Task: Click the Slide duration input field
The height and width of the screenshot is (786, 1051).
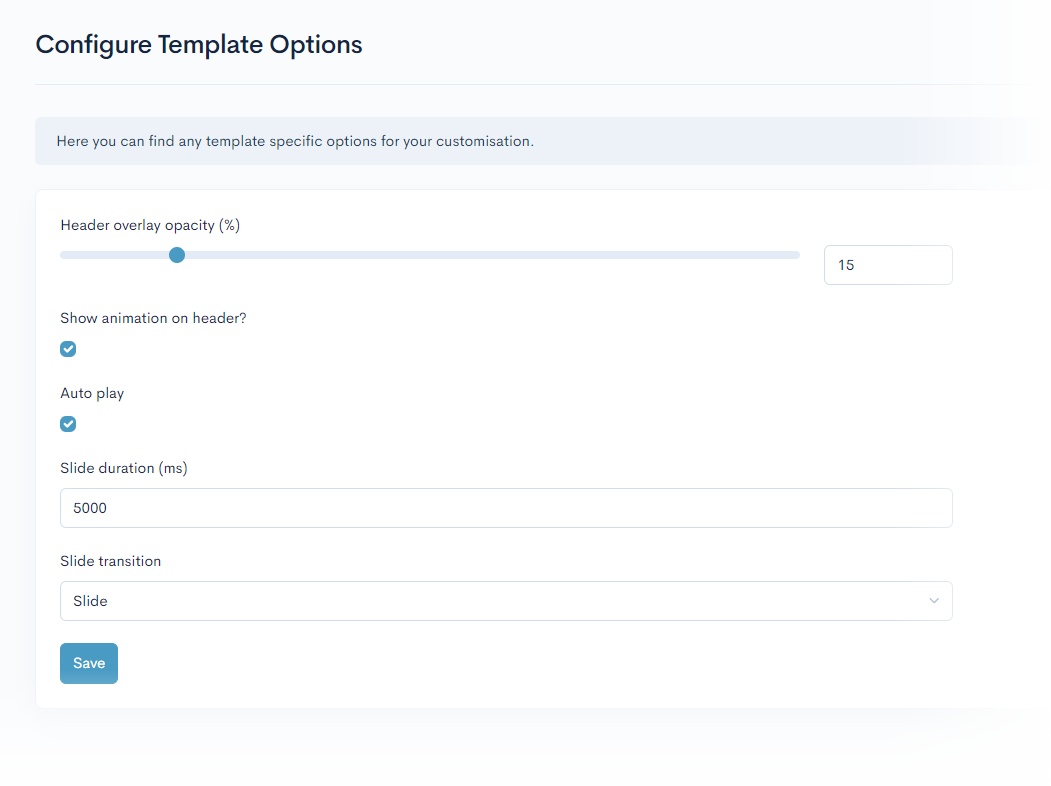Action: (x=506, y=508)
